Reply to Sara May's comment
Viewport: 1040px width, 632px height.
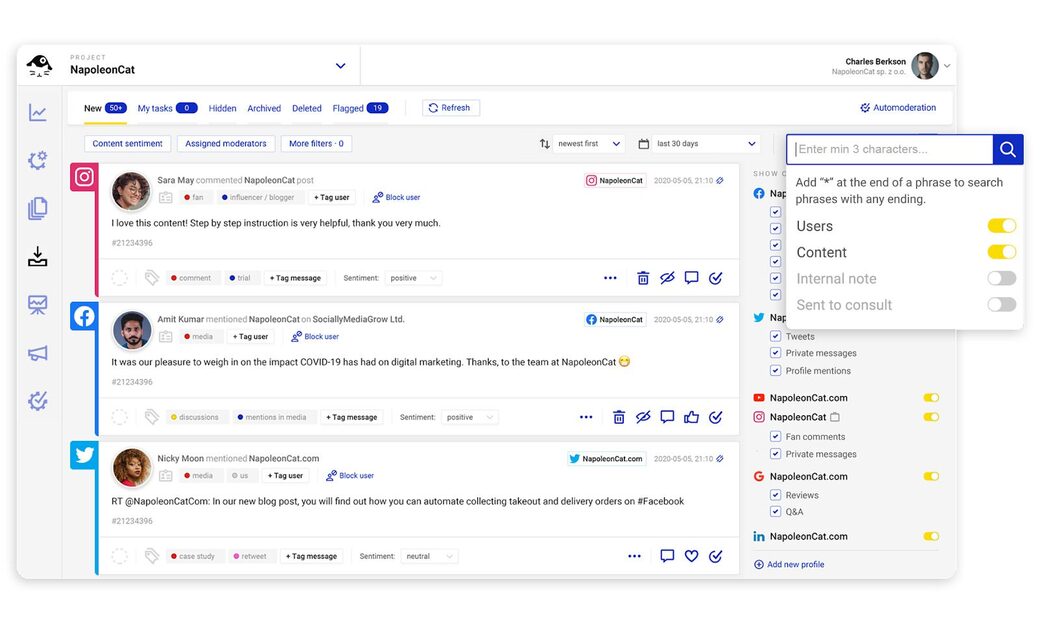(691, 277)
